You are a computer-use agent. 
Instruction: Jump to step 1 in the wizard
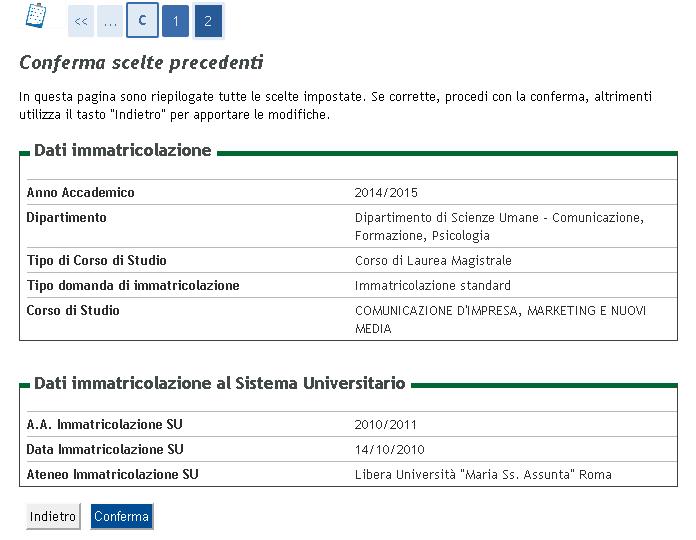[x=176, y=21]
